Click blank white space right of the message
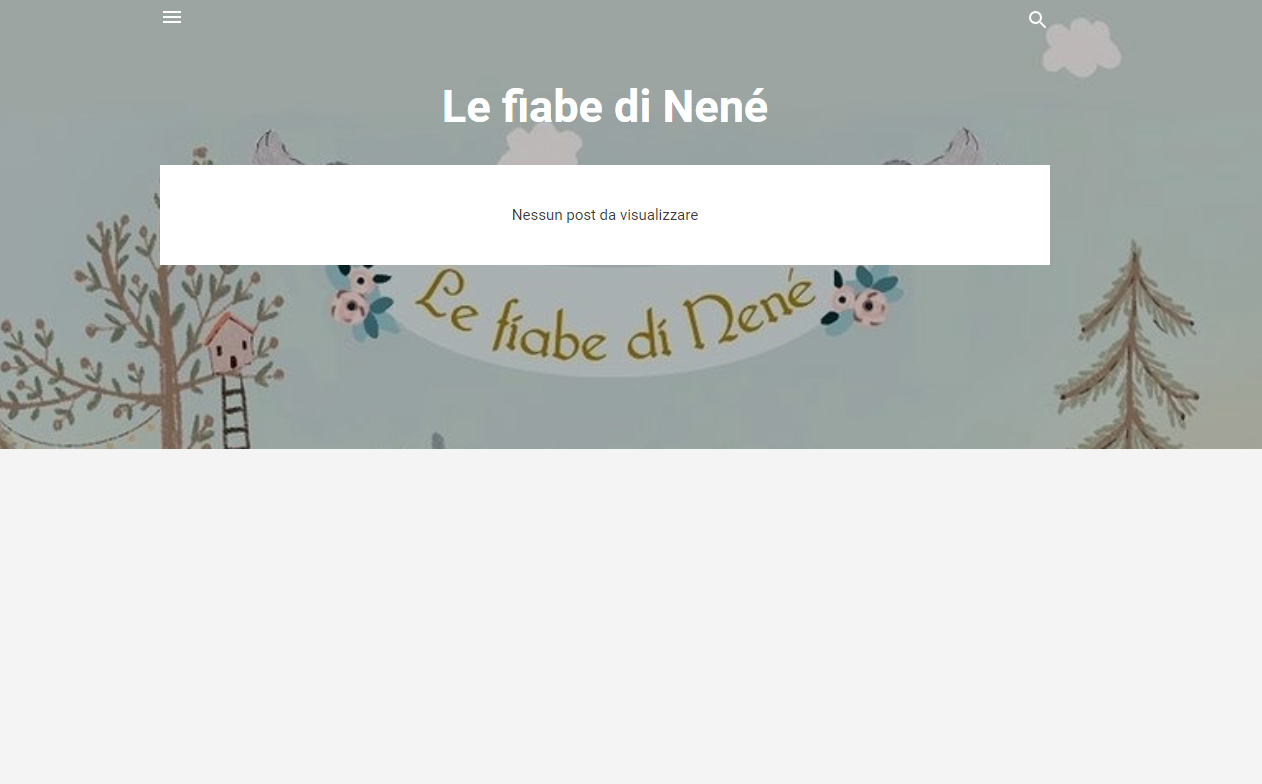The height and width of the screenshot is (784, 1262). pos(875,215)
